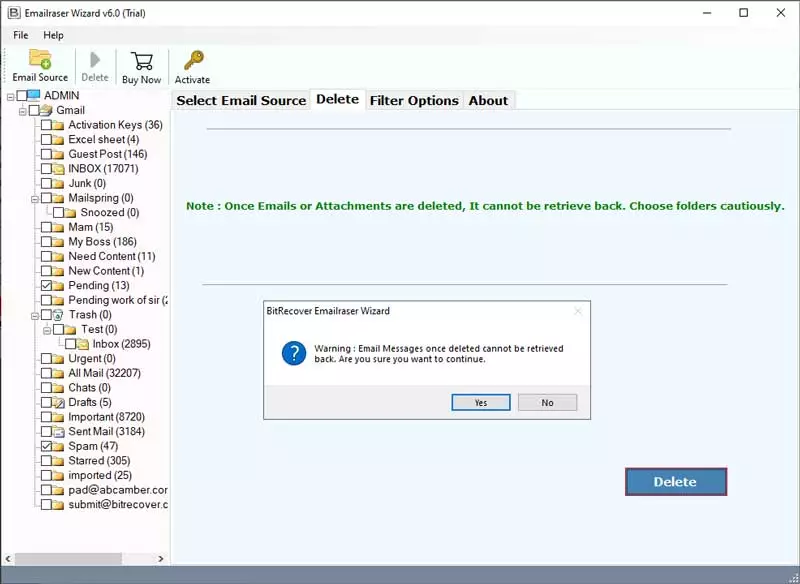Select the Starred (305) label
This screenshot has height=584, width=800.
point(99,461)
